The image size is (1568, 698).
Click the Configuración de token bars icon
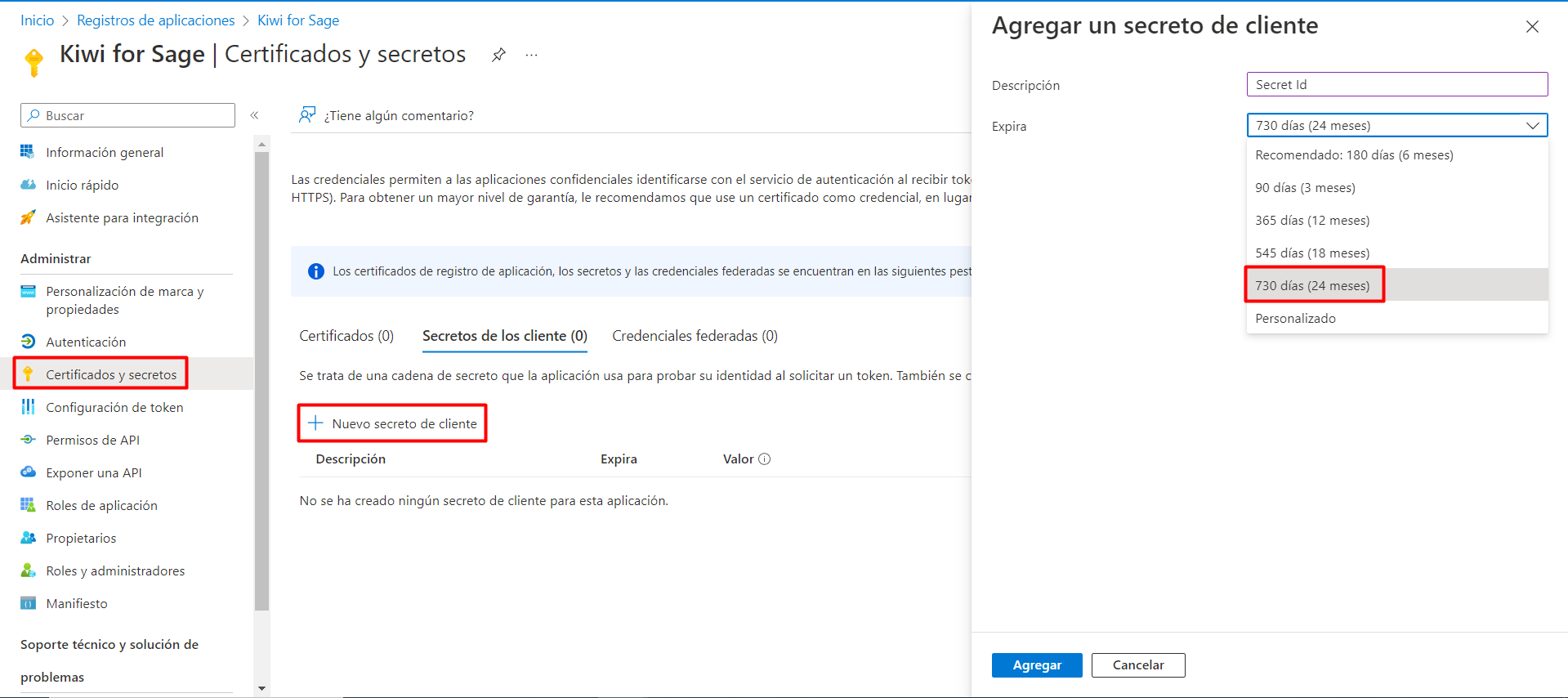(28, 407)
